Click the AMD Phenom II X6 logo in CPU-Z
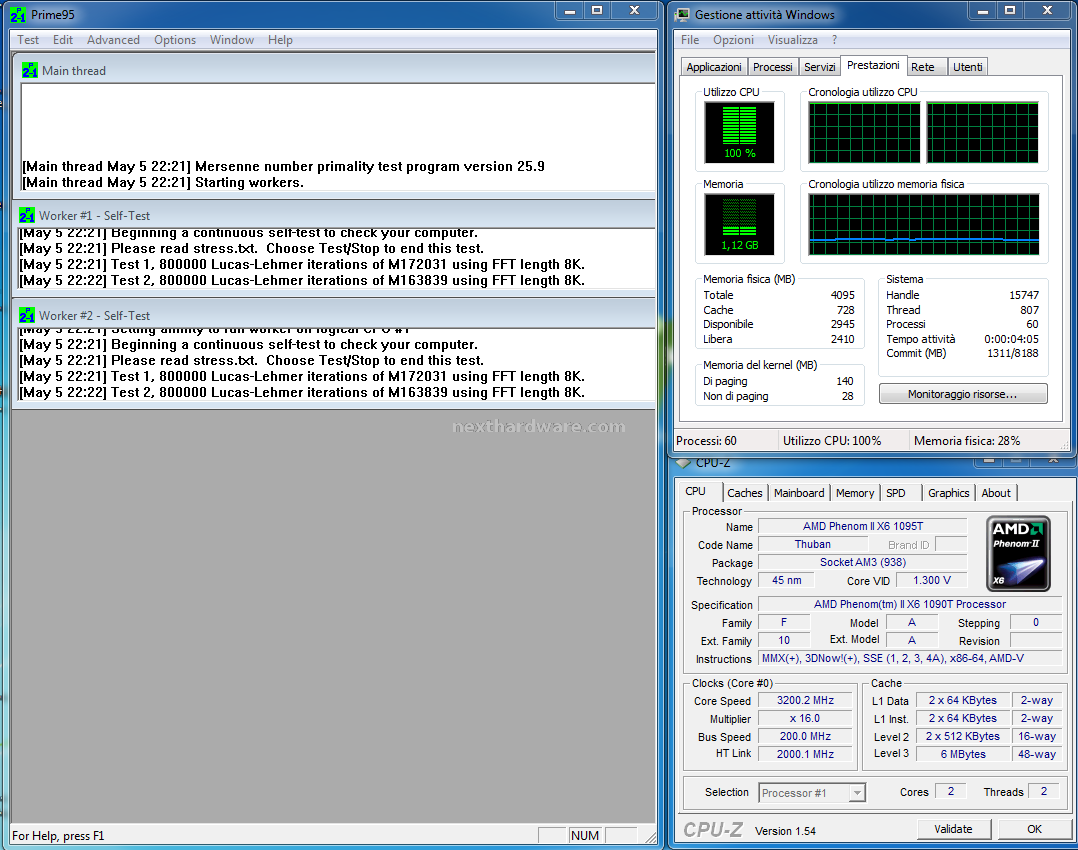Screen dimensions: 1078x850 1018,554
